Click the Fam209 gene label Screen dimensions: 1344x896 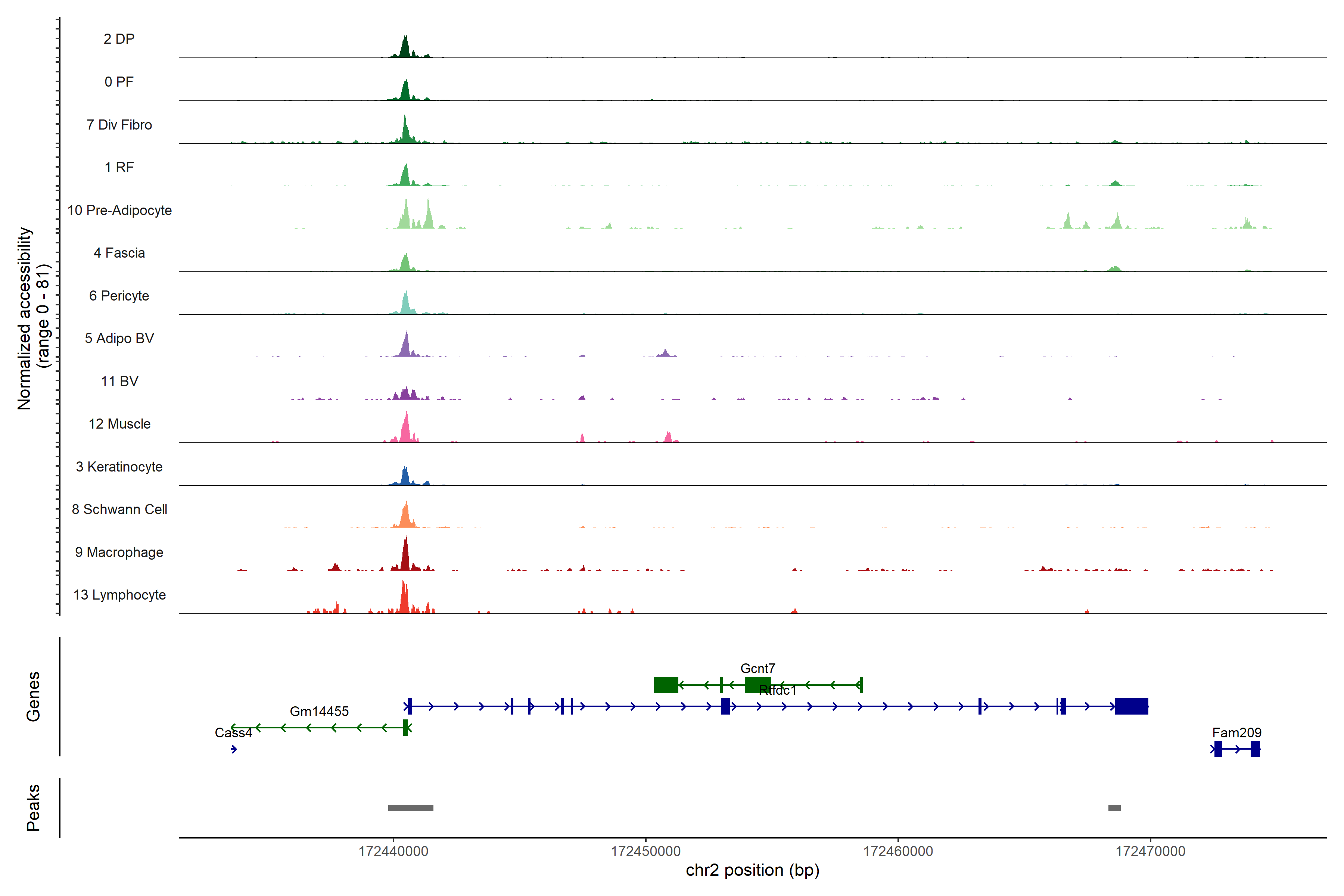pyautogui.click(x=1236, y=732)
